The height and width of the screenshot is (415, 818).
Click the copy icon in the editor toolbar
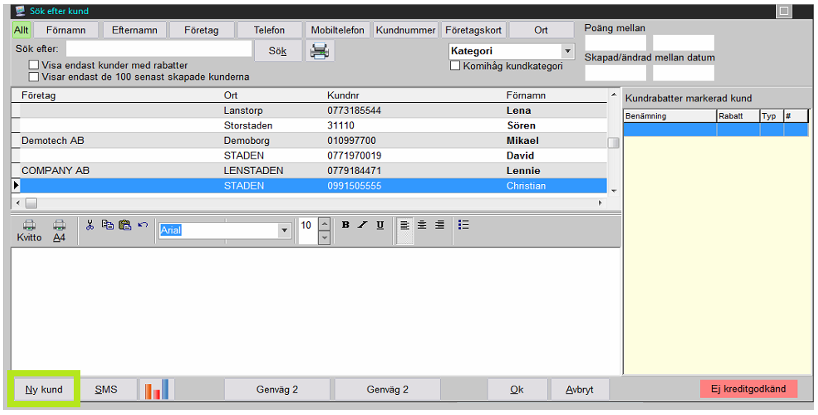coord(107,225)
